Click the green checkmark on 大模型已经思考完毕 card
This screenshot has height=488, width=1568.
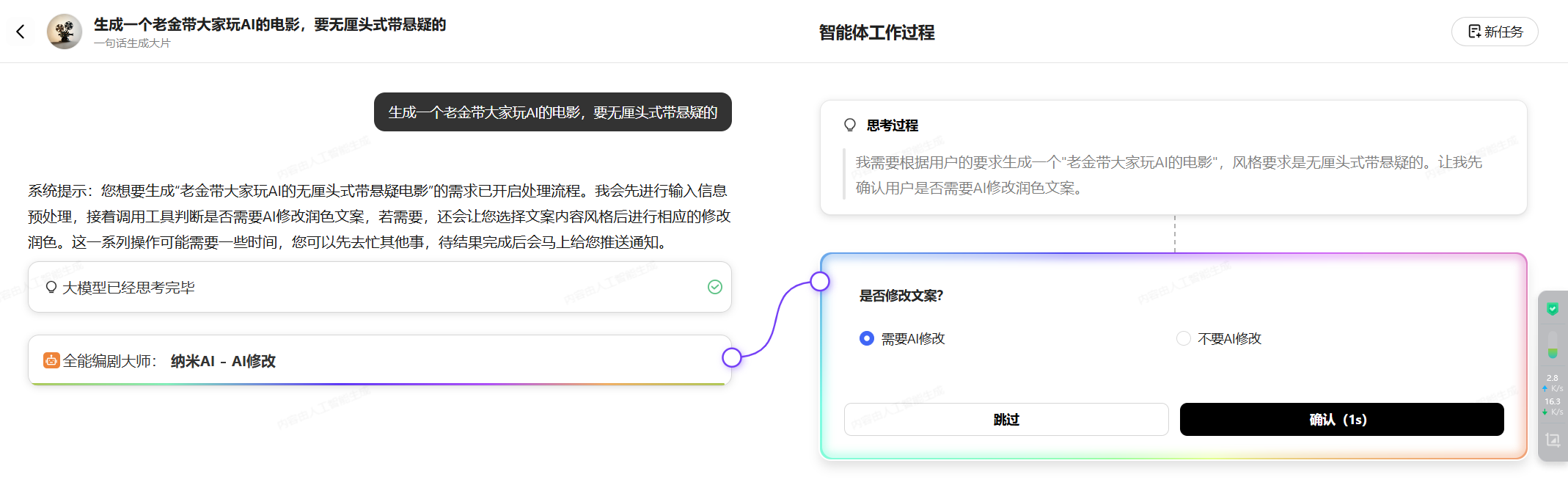point(715,287)
